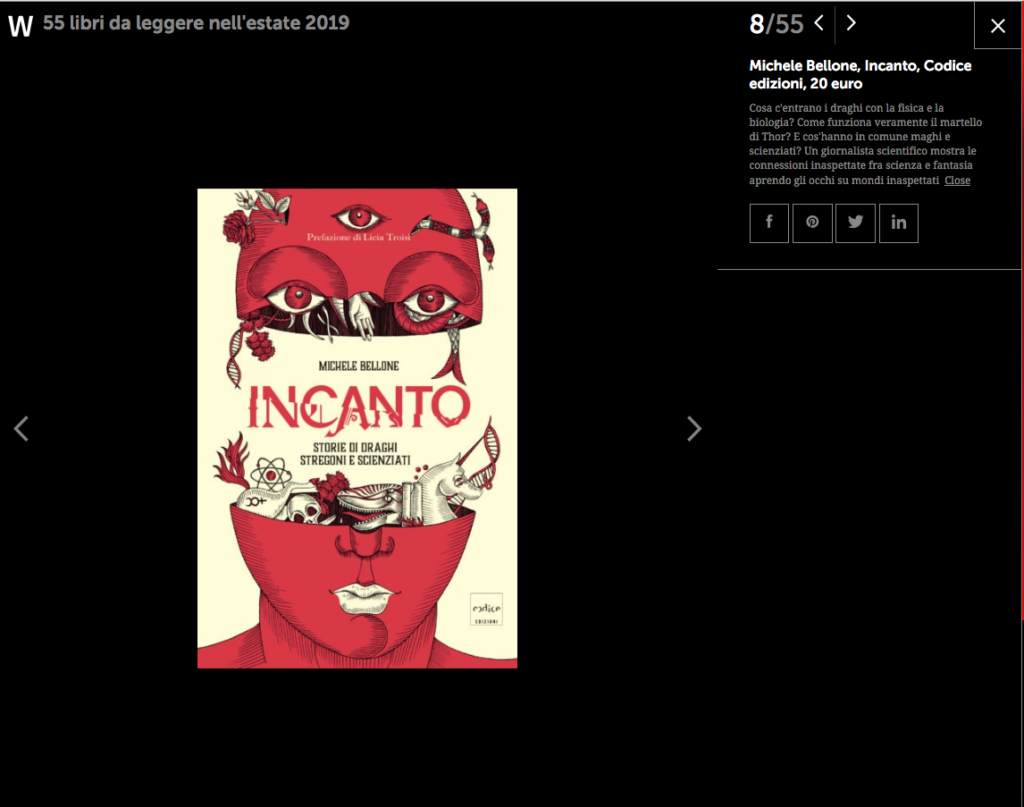Click the W logo in top corner
The height and width of the screenshot is (807, 1024).
[20, 24]
